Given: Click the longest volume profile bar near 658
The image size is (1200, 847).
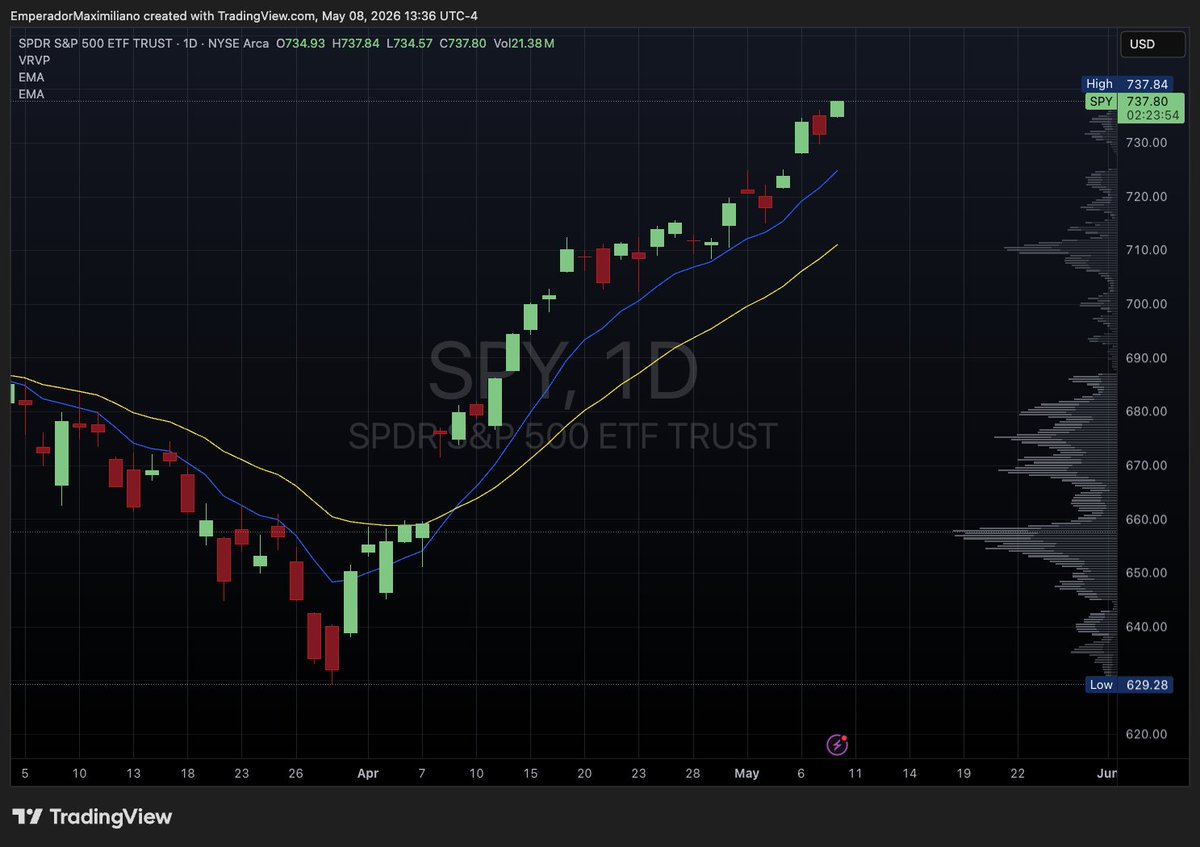Looking at the screenshot, I should (x=1035, y=531).
